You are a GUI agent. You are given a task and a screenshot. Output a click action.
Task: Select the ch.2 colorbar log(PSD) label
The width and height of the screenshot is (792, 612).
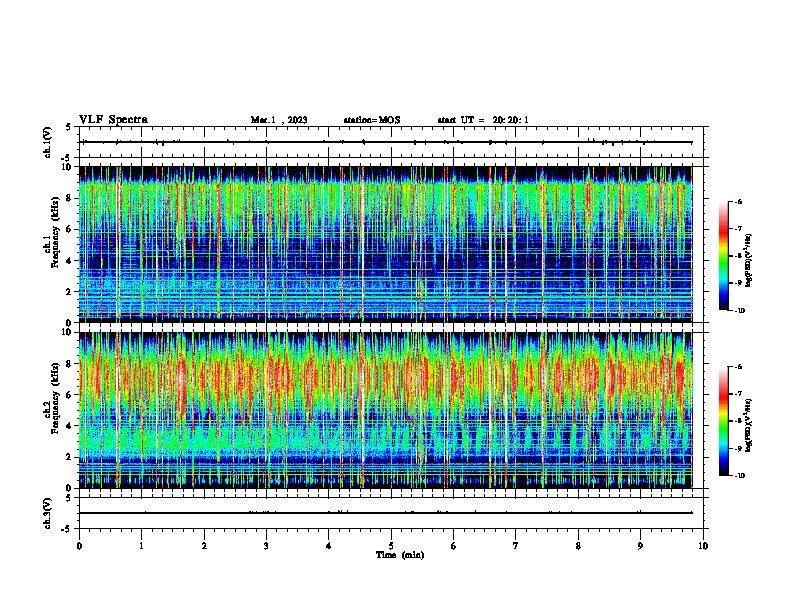[749, 426]
